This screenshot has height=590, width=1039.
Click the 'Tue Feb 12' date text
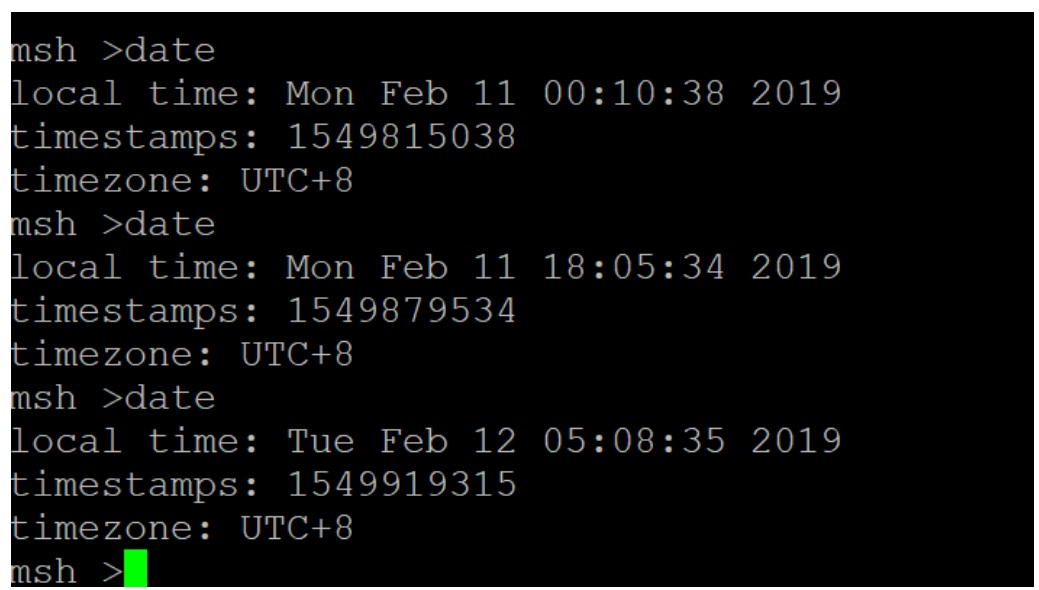[402, 442]
